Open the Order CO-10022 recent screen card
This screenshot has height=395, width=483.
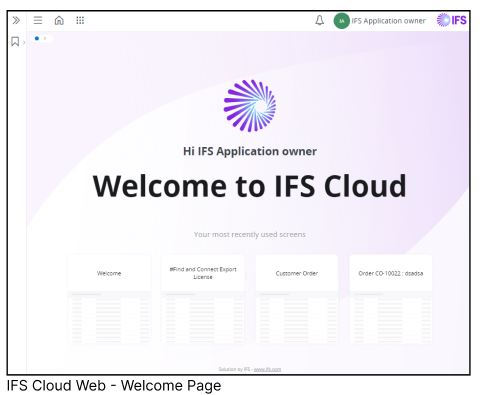[391, 299]
